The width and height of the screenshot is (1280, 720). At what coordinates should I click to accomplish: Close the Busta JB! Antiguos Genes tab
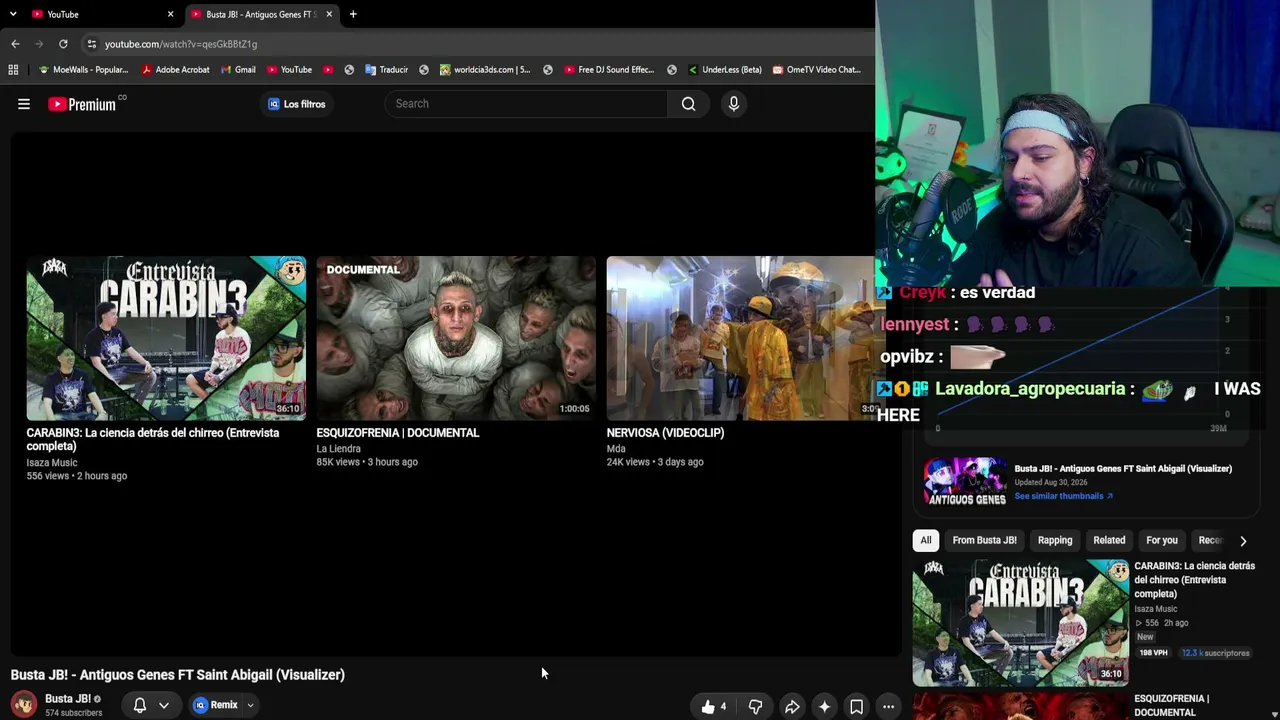(x=329, y=14)
